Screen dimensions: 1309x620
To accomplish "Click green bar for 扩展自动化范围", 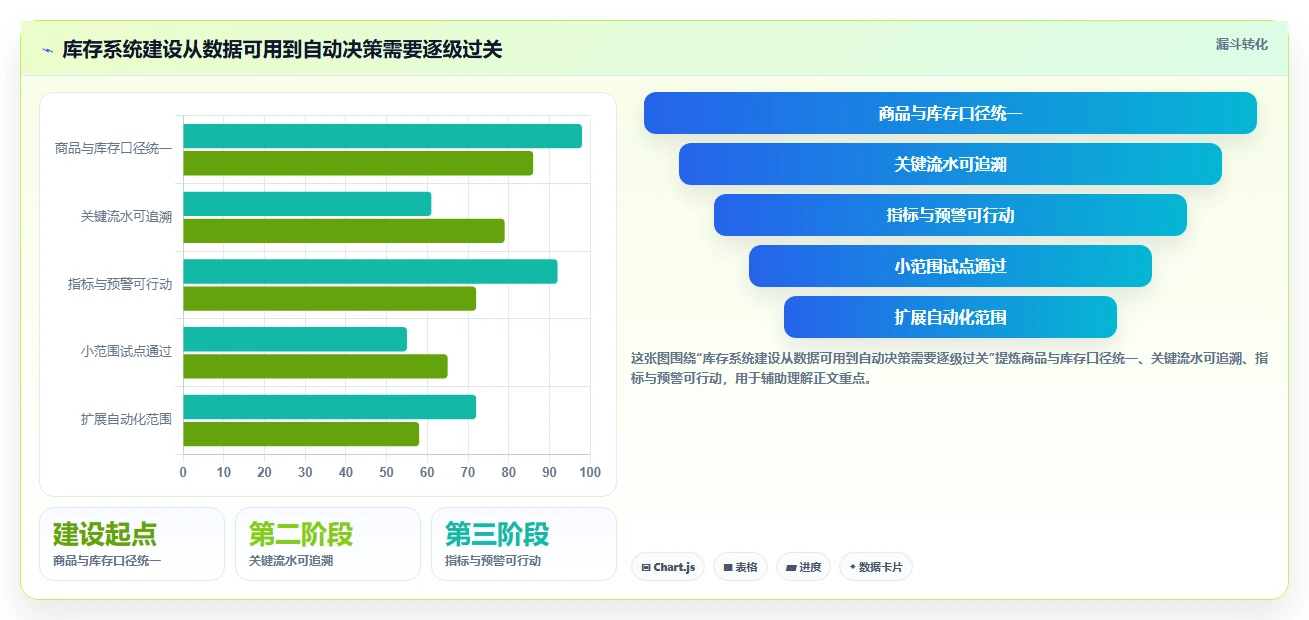I will 301,434.
